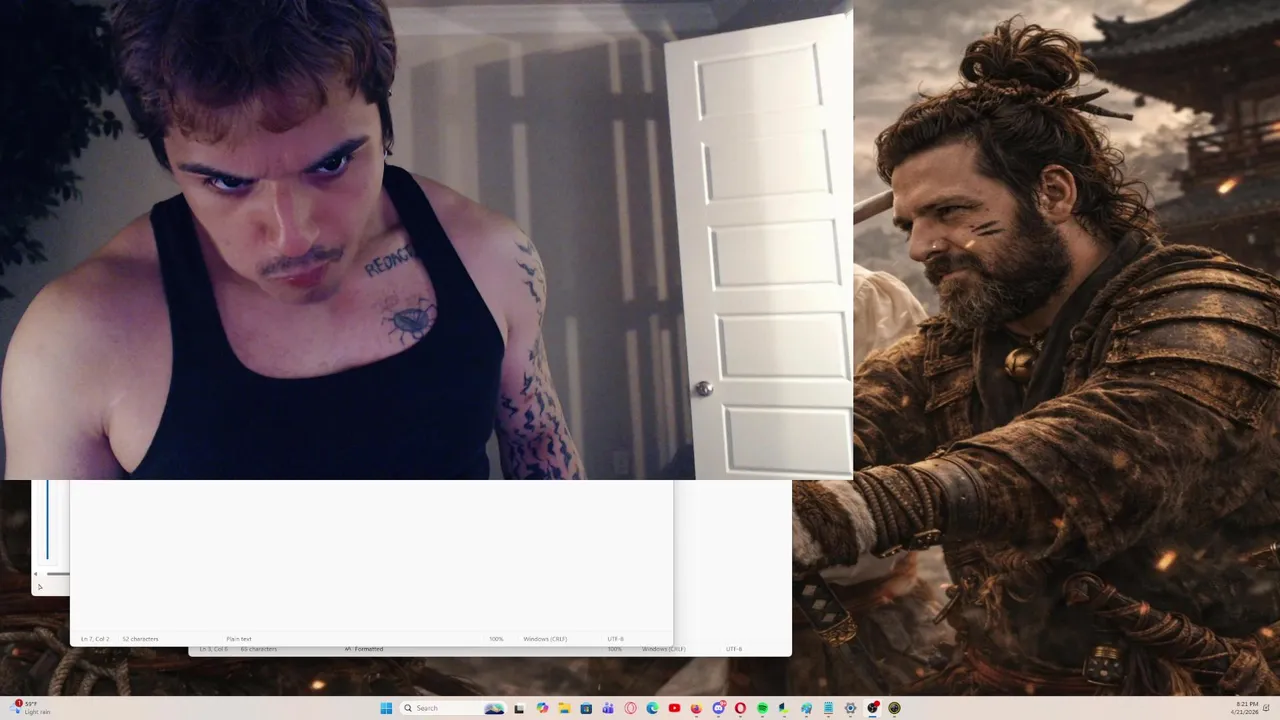Click inside the front Notepad text area
Viewport: 1280px width, 720px height.
(x=371, y=555)
